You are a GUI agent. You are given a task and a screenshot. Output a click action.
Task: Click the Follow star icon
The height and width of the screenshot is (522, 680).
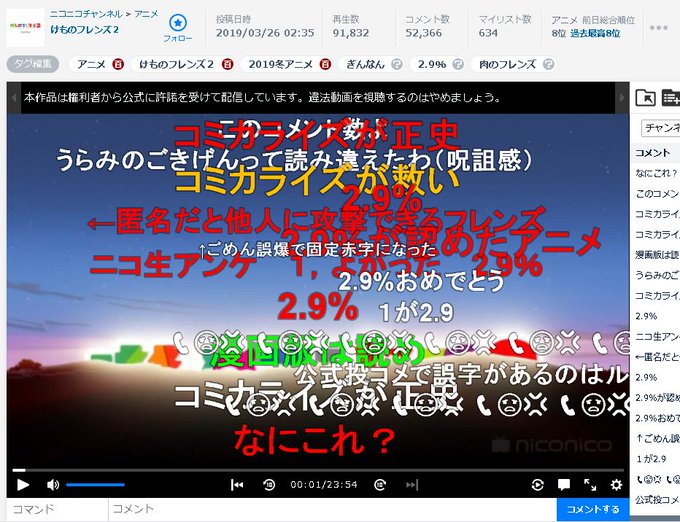point(177,23)
